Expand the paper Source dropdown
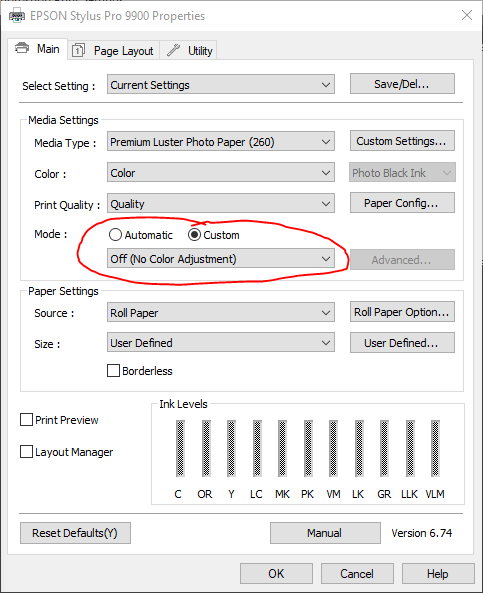 pyautogui.click(x=221, y=312)
